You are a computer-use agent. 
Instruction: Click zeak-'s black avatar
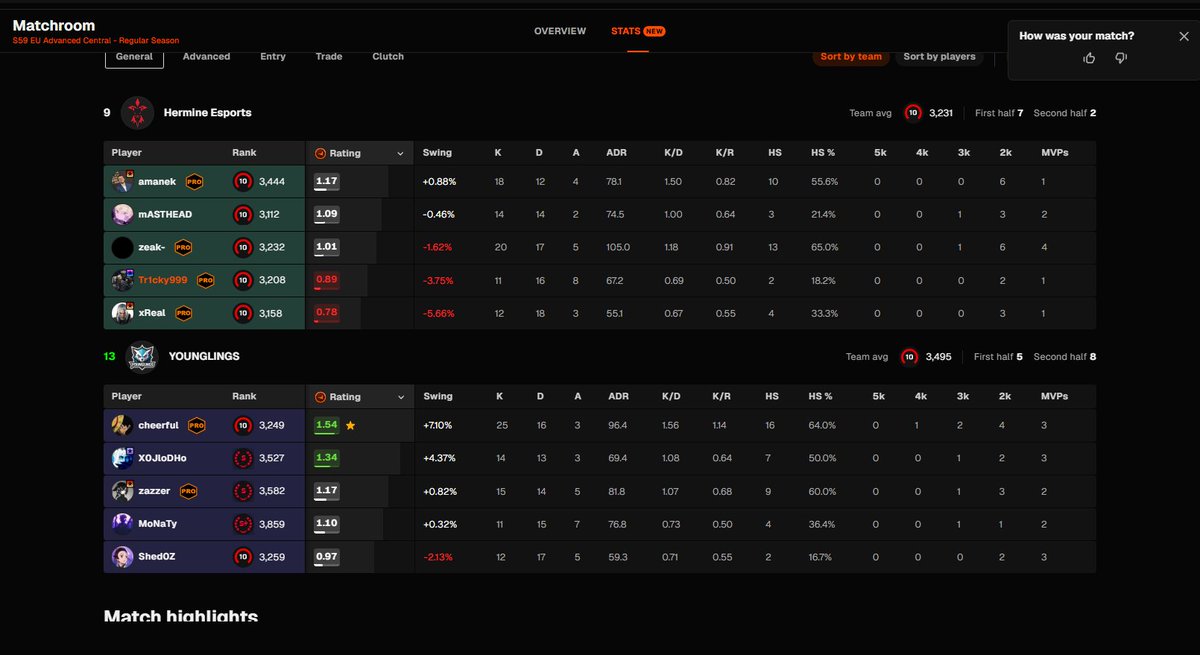122,247
